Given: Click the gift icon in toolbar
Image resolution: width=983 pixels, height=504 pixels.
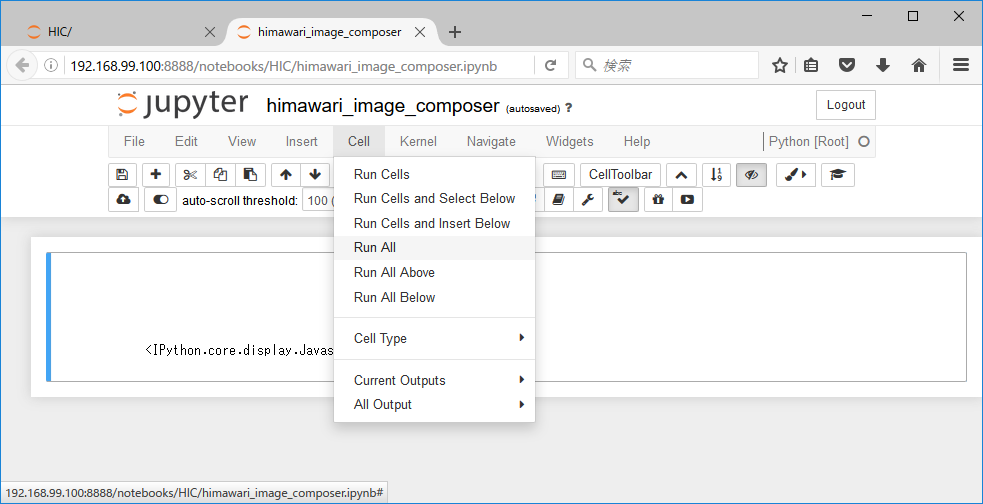Looking at the screenshot, I should point(658,200).
